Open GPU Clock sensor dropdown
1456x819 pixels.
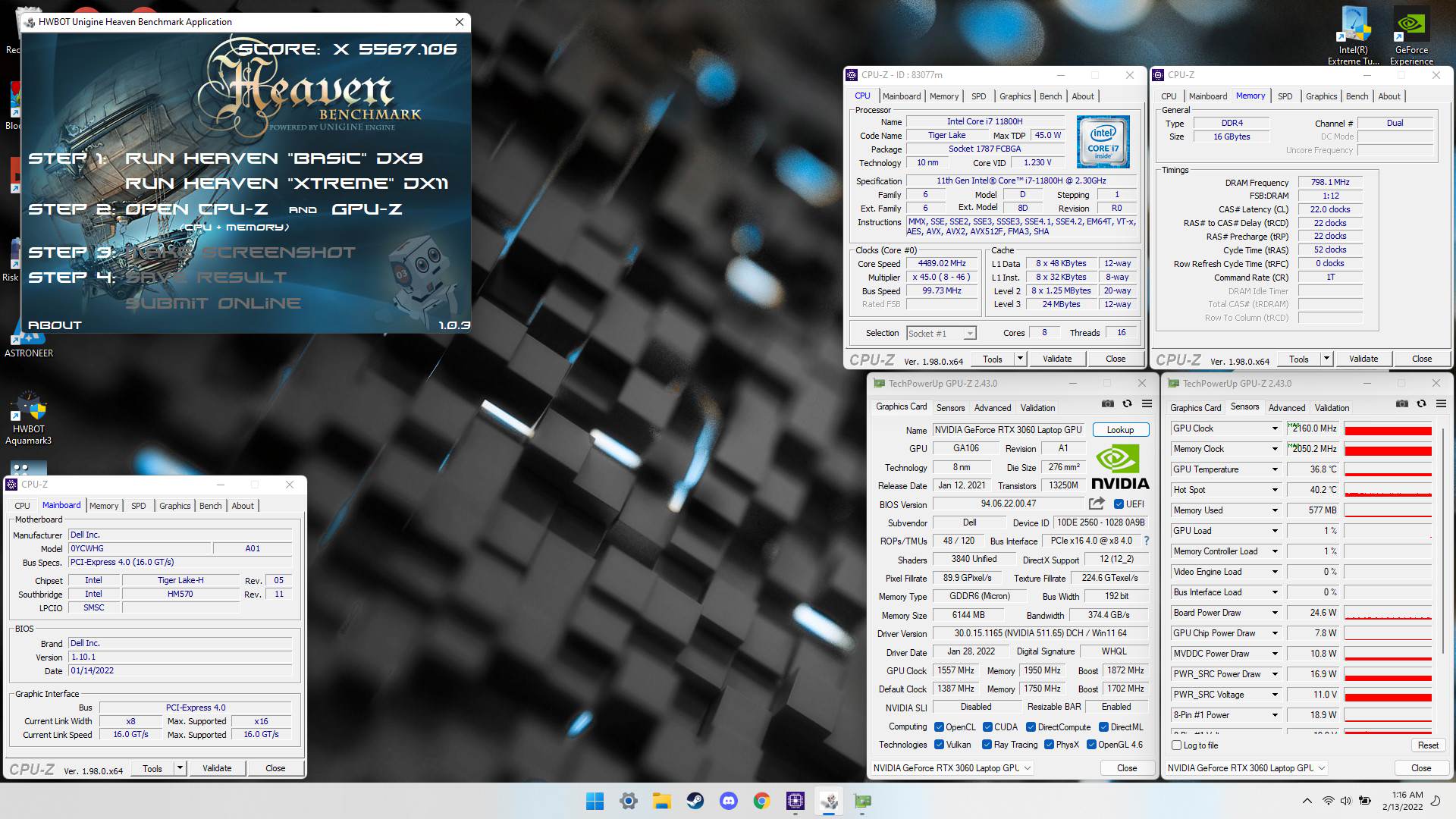click(x=1275, y=429)
